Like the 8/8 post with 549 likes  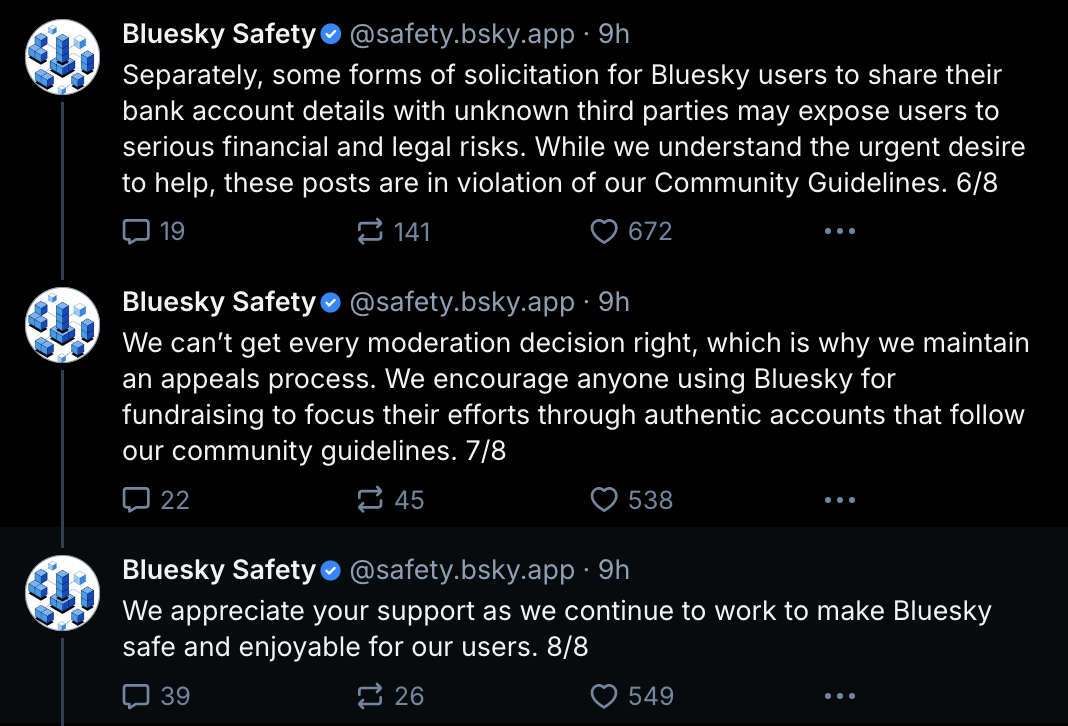click(631, 696)
